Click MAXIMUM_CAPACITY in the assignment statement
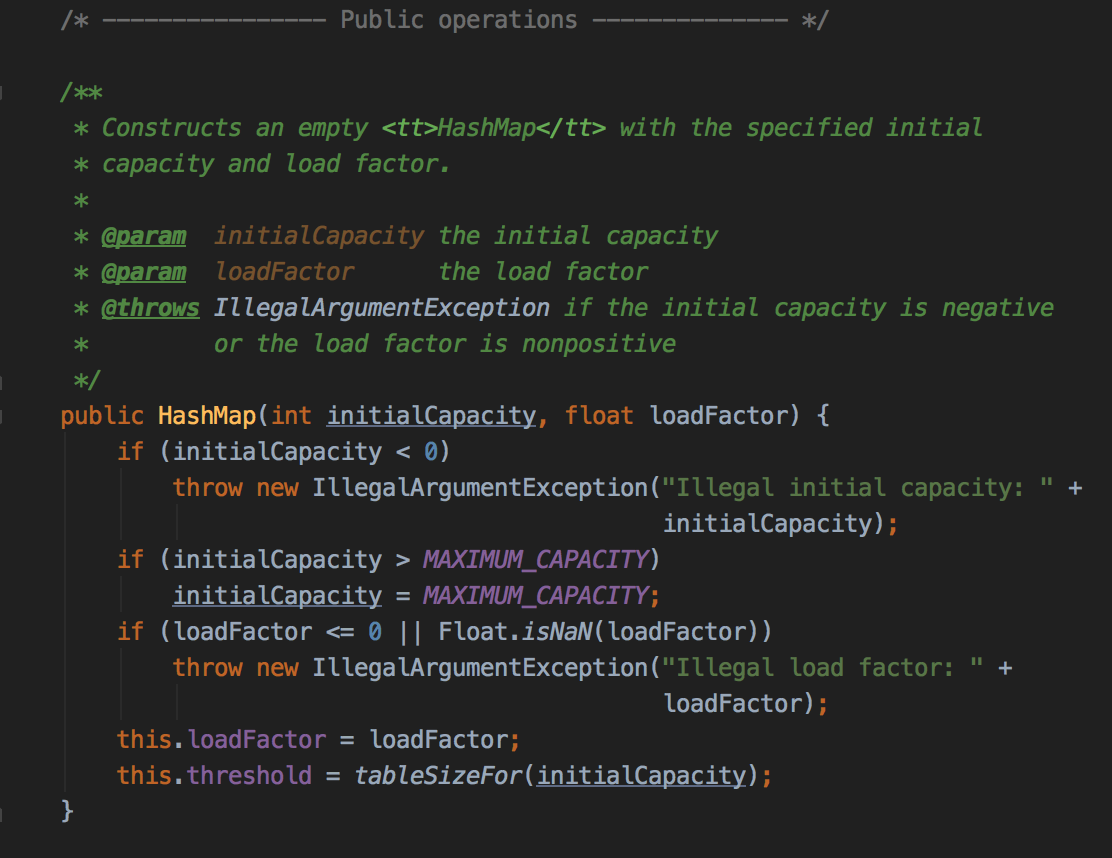 (x=536, y=596)
